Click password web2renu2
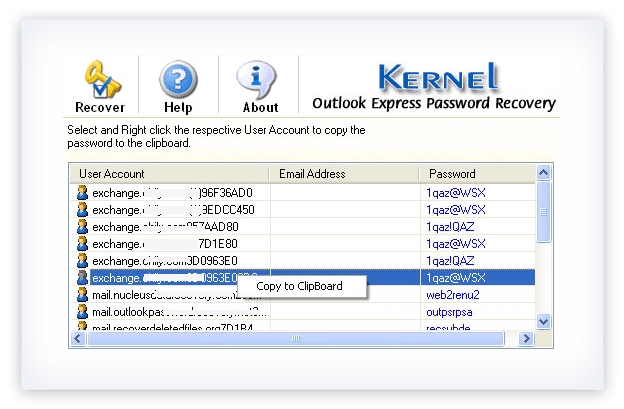 (x=453, y=295)
